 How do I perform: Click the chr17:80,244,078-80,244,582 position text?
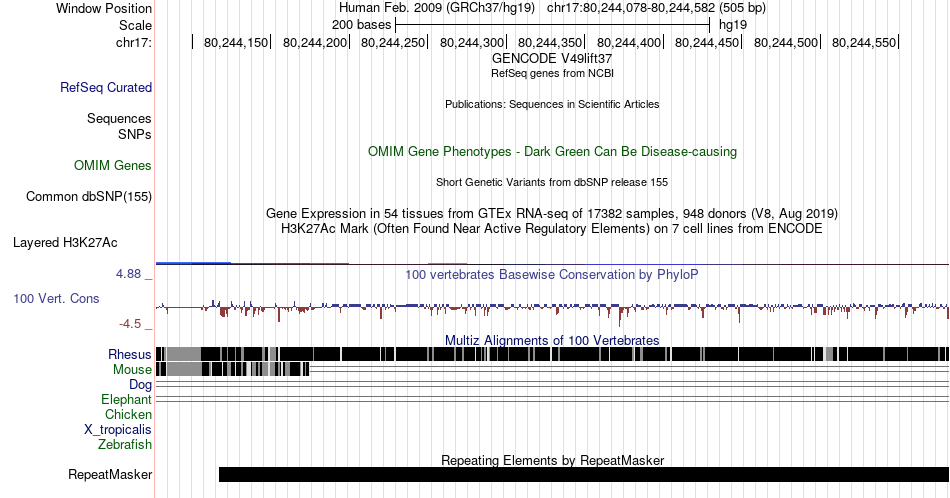pyautogui.click(x=631, y=8)
